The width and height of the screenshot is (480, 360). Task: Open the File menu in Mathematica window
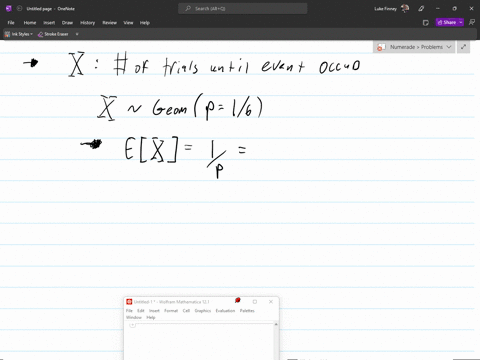[129, 311]
